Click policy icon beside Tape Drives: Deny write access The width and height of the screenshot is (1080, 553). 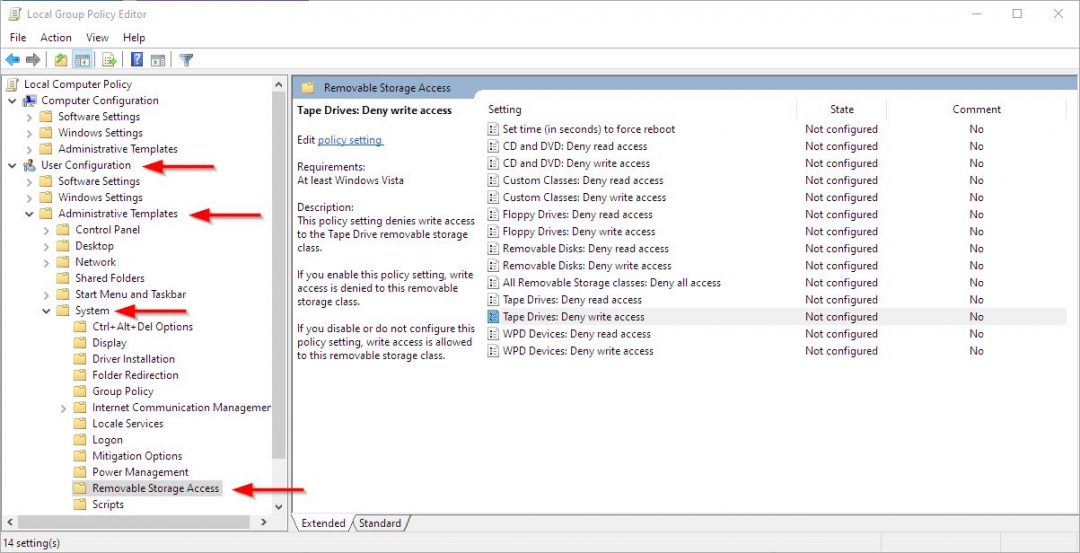(492, 317)
